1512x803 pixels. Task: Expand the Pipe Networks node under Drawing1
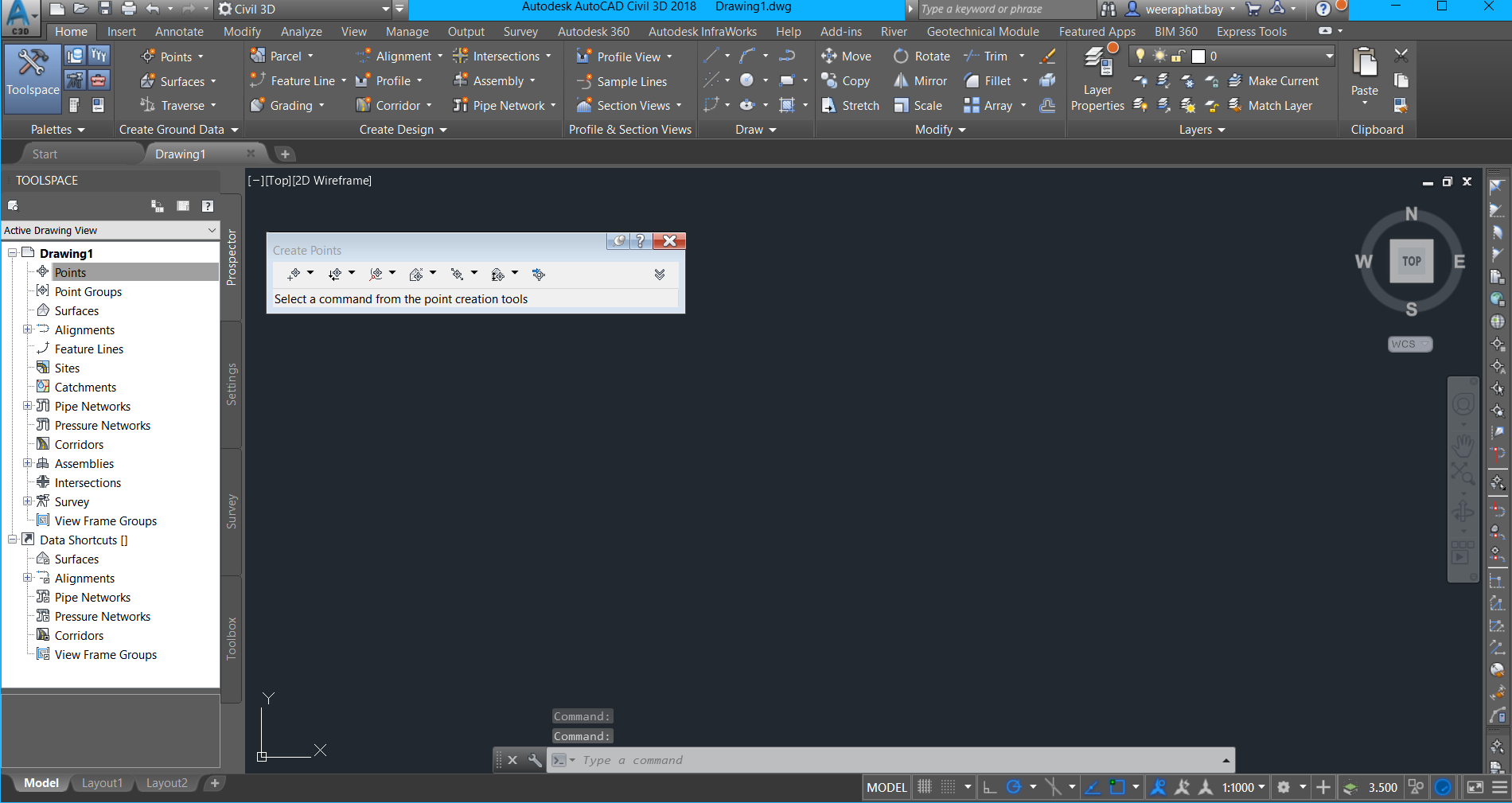pos(27,406)
